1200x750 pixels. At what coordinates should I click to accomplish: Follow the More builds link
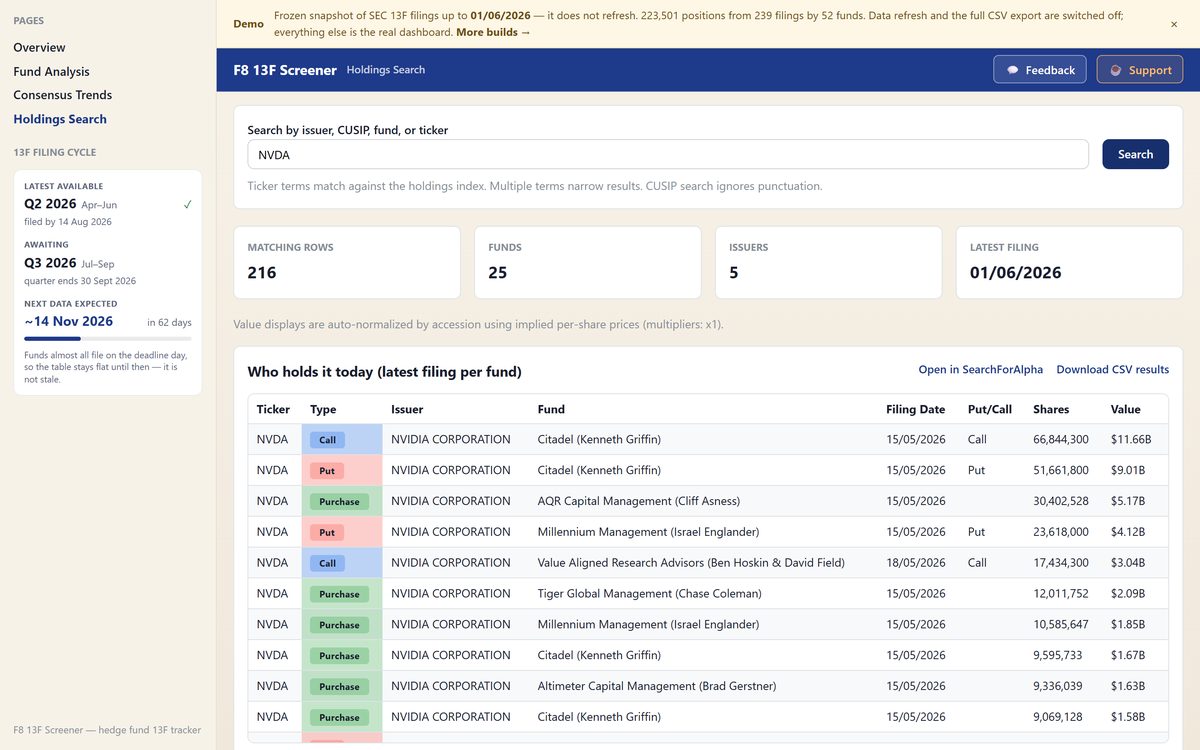point(493,32)
